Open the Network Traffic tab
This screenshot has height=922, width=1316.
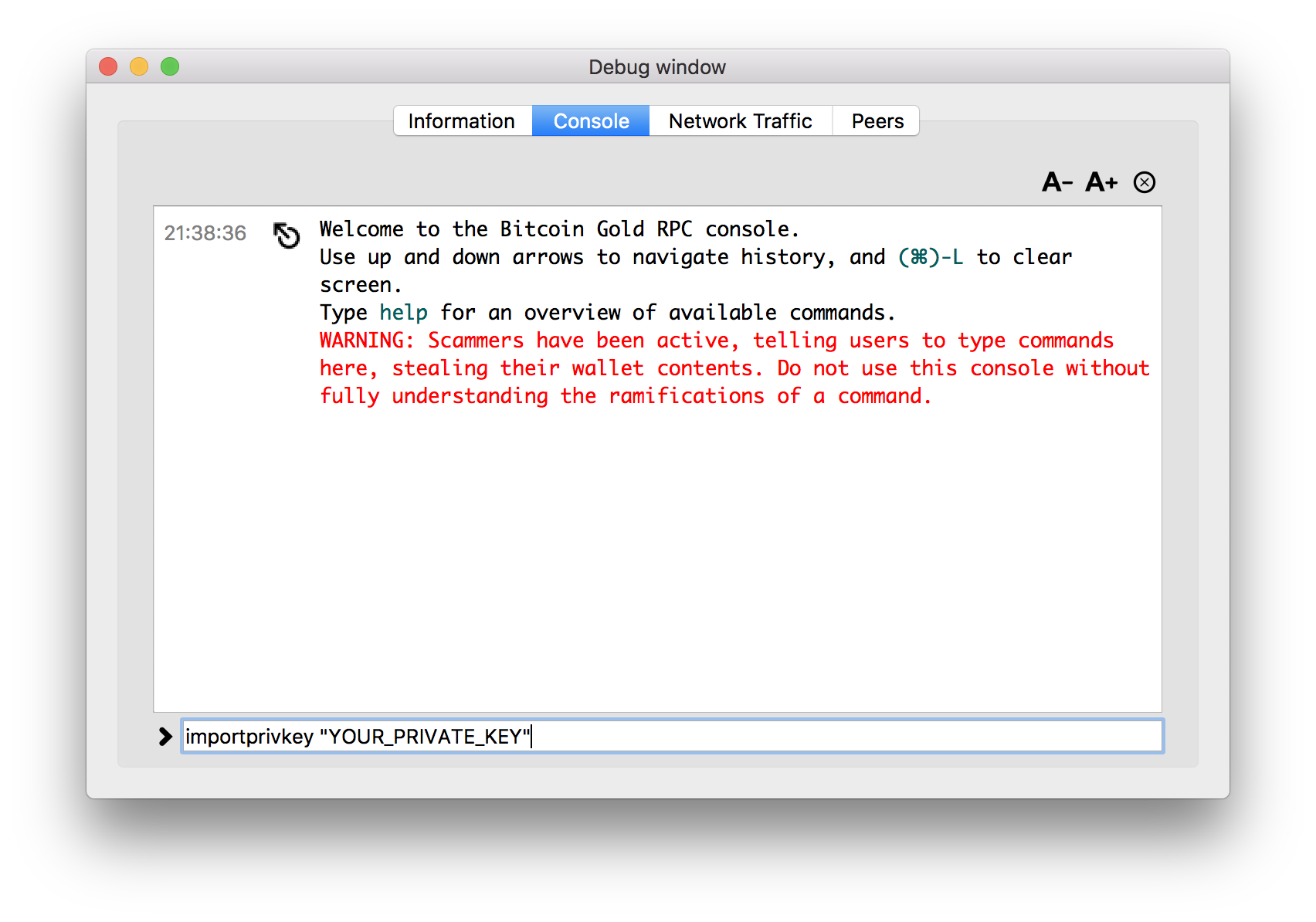(741, 121)
